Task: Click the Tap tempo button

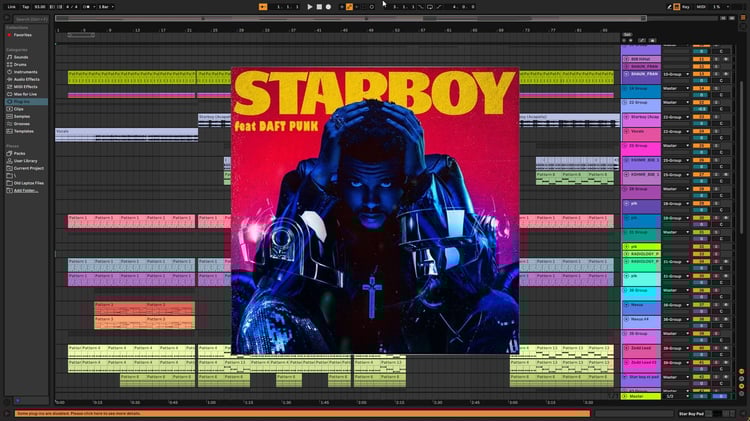Action: click(26, 7)
